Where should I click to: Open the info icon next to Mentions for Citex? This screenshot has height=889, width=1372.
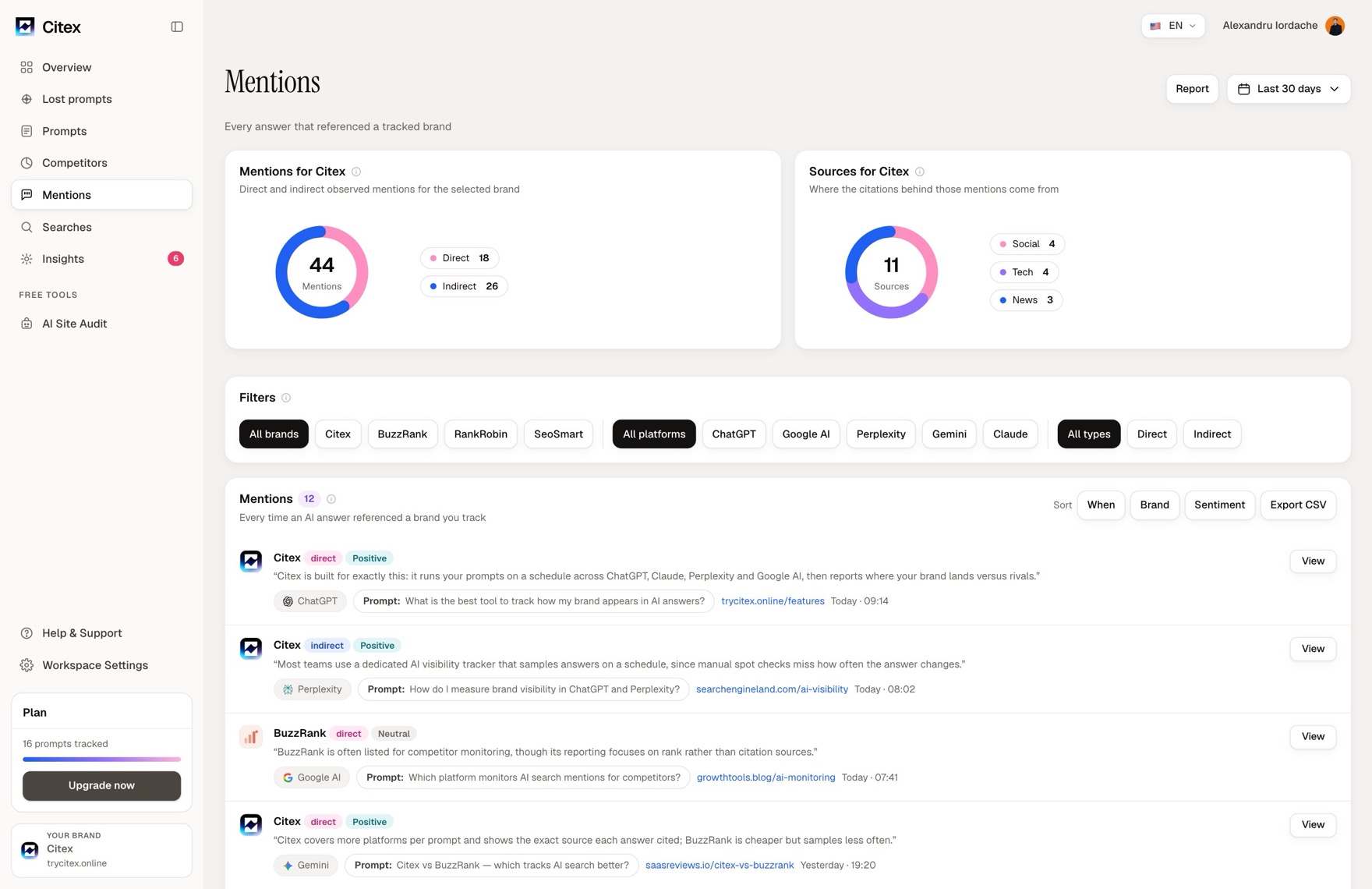coord(356,172)
